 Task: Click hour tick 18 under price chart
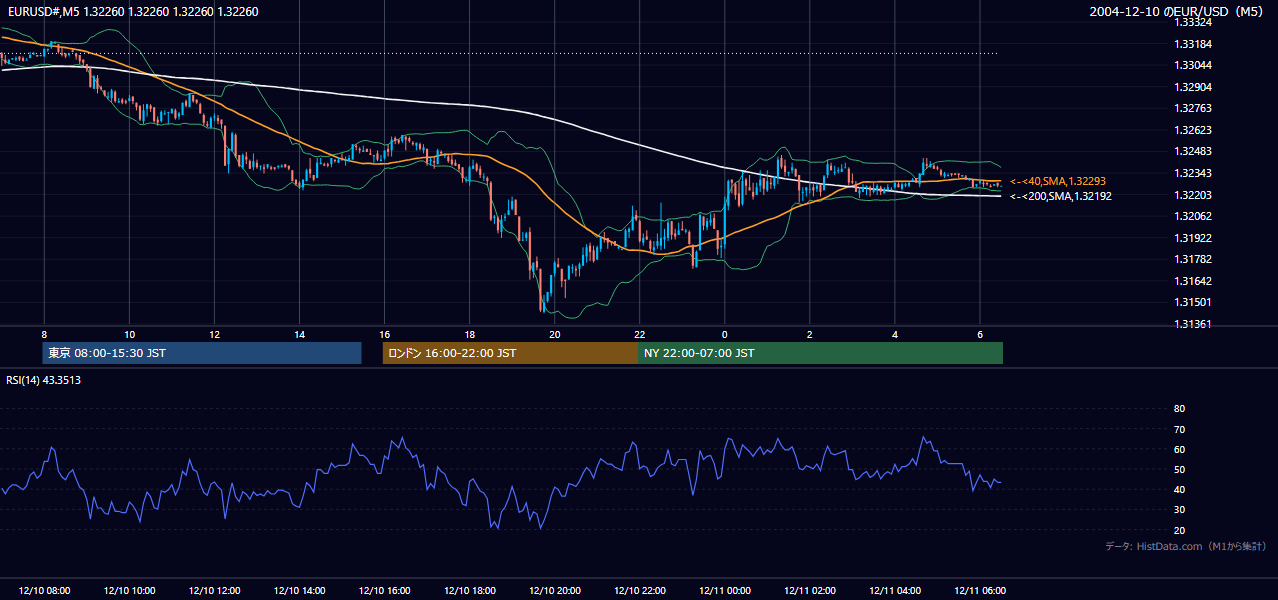470,334
